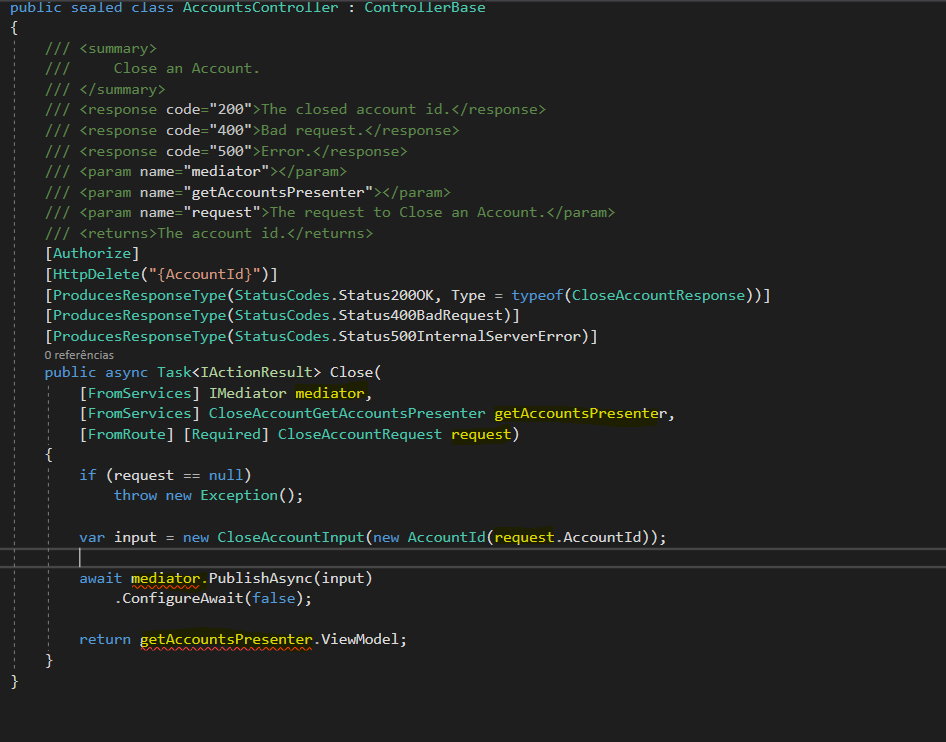This screenshot has width=946, height=742.
Task: Click the 'false' argument
Action: coord(274,599)
